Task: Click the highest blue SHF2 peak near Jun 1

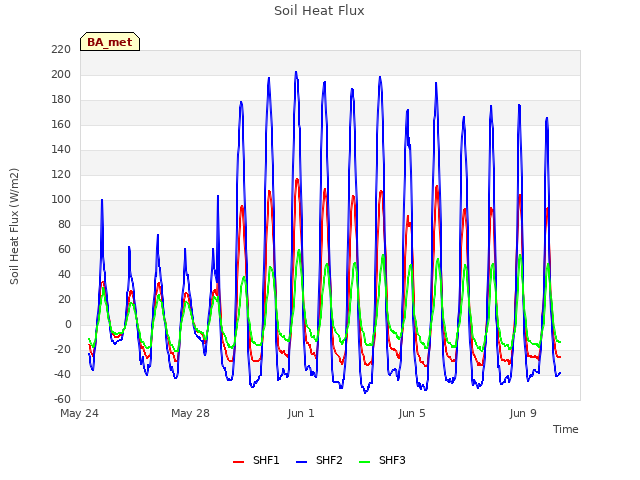Action: coord(296,73)
